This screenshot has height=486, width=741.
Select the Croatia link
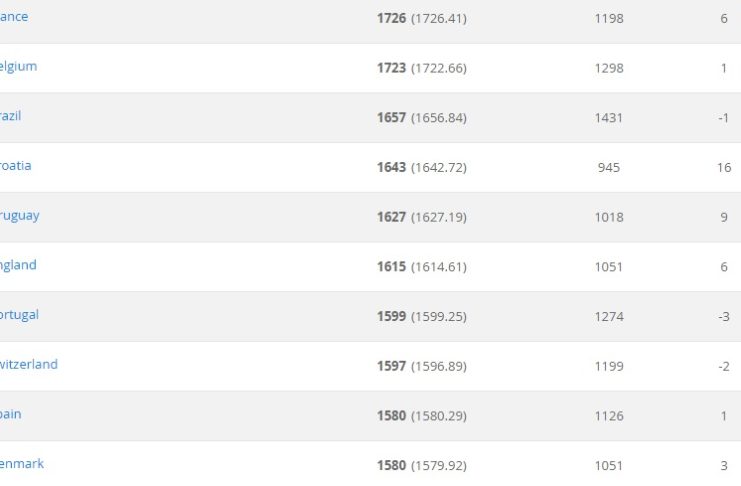15,165
